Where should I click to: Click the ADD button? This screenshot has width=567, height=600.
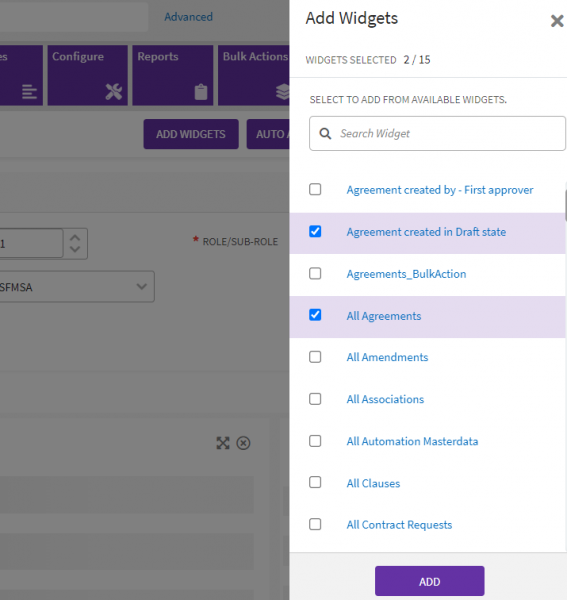click(x=430, y=581)
